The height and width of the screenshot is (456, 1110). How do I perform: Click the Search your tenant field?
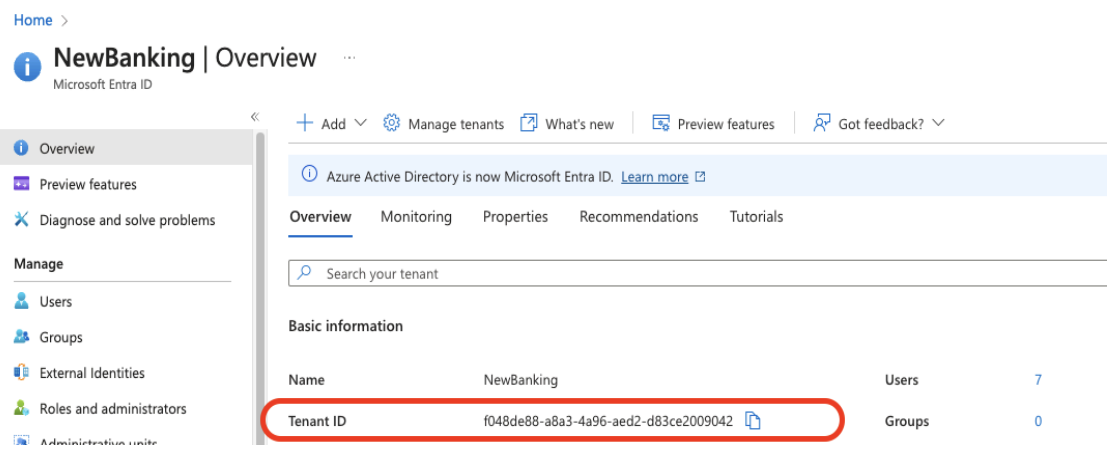[697, 273]
